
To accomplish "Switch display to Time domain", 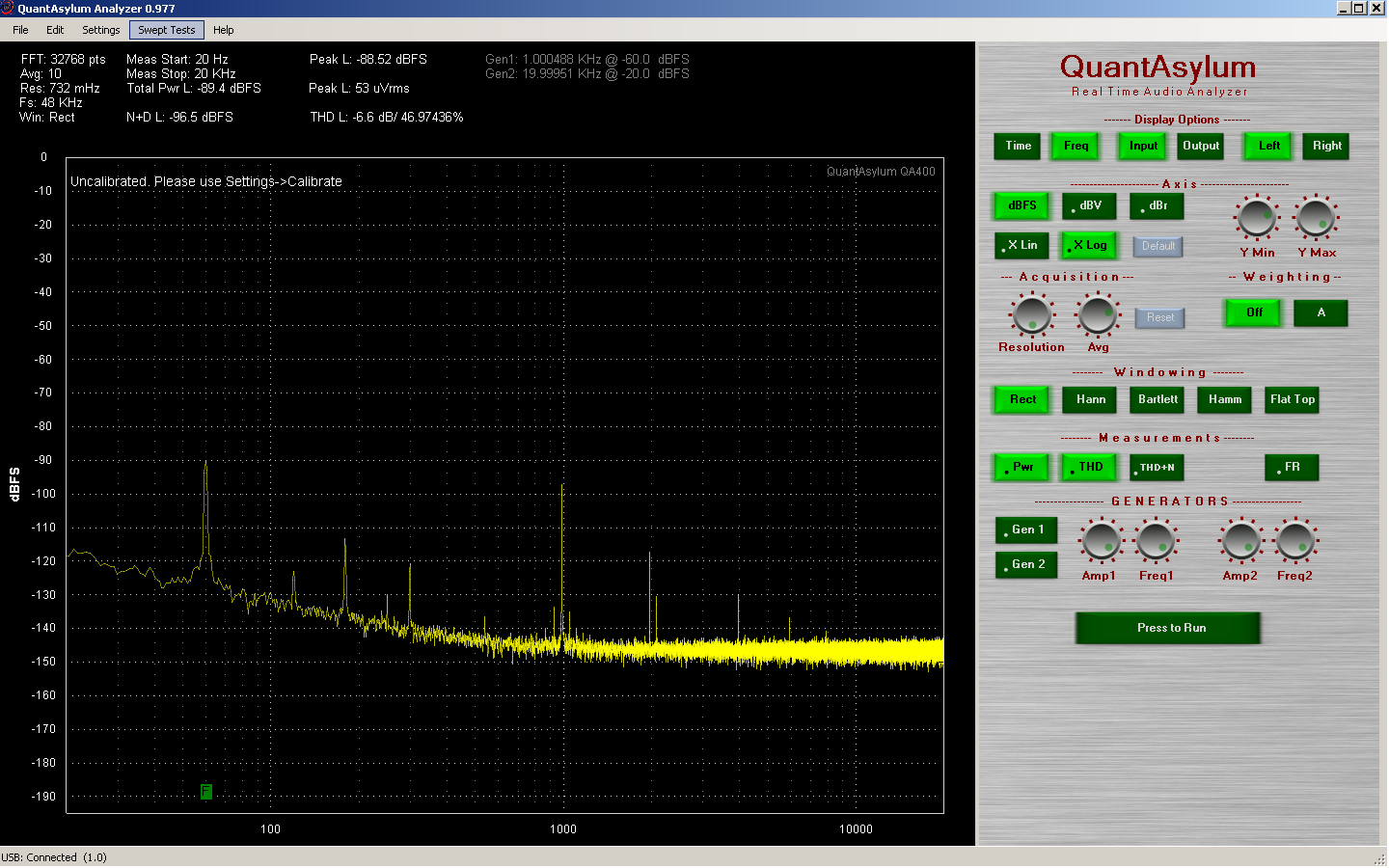I will [1019, 147].
